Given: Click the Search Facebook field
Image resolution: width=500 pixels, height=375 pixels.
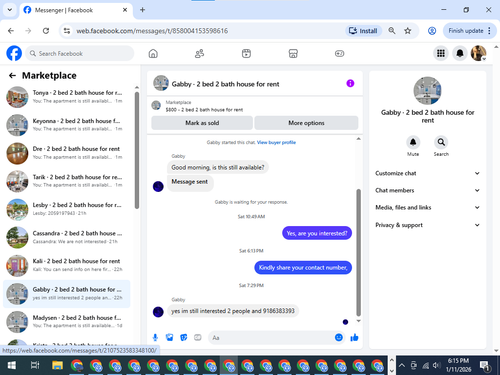Looking at the screenshot, I should pyautogui.click(x=79, y=53).
